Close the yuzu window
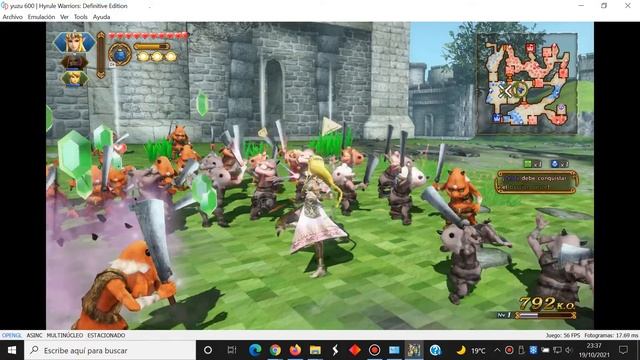The image size is (640, 360). click(628, 6)
